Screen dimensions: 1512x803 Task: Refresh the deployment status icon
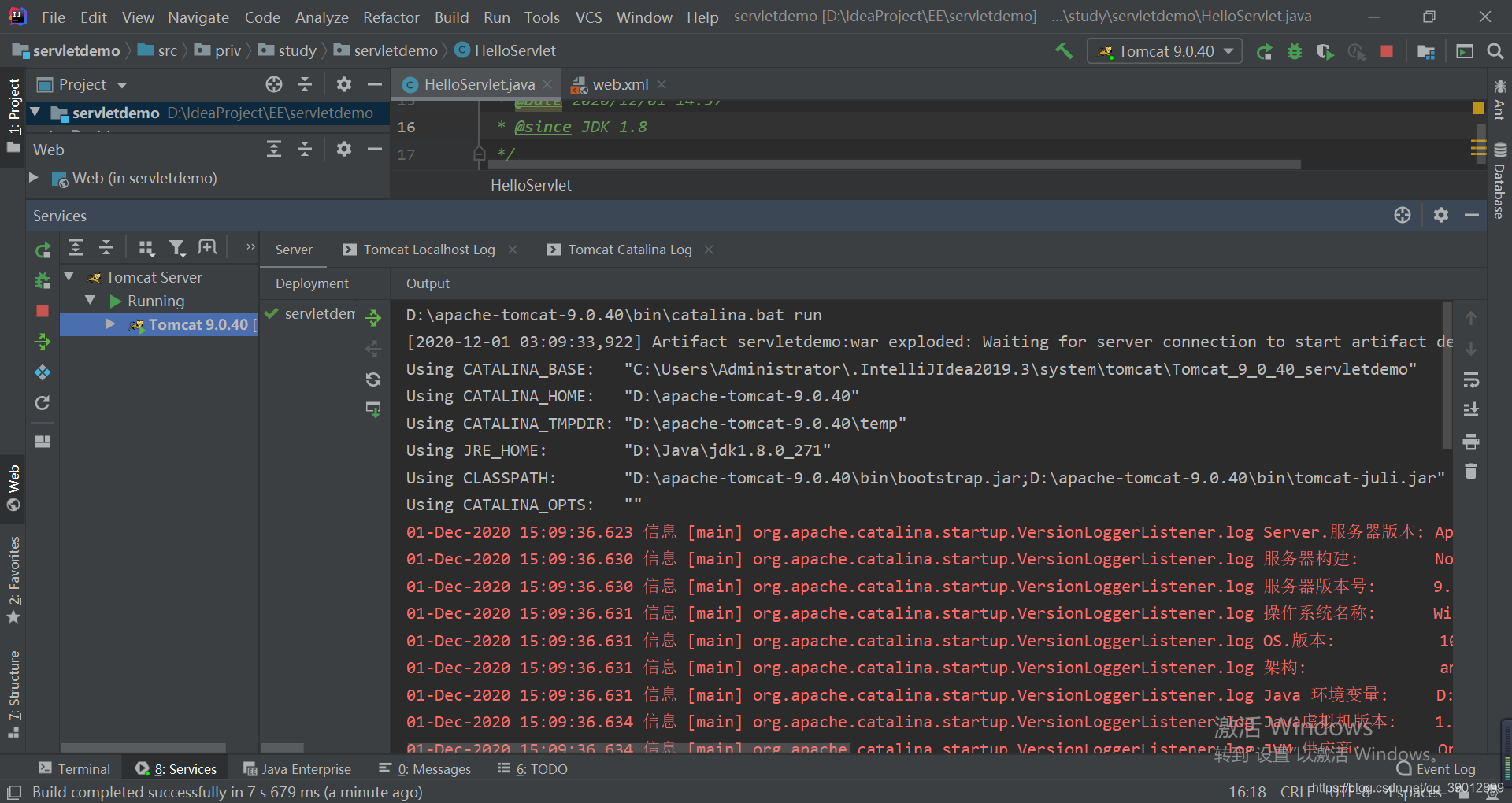[x=373, y=379]
